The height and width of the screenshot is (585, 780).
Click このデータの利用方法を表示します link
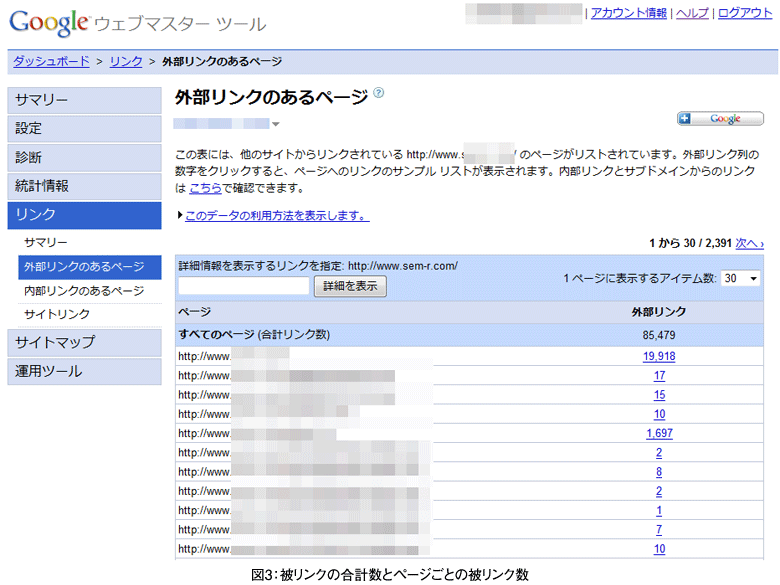click(x=277, y=215)
